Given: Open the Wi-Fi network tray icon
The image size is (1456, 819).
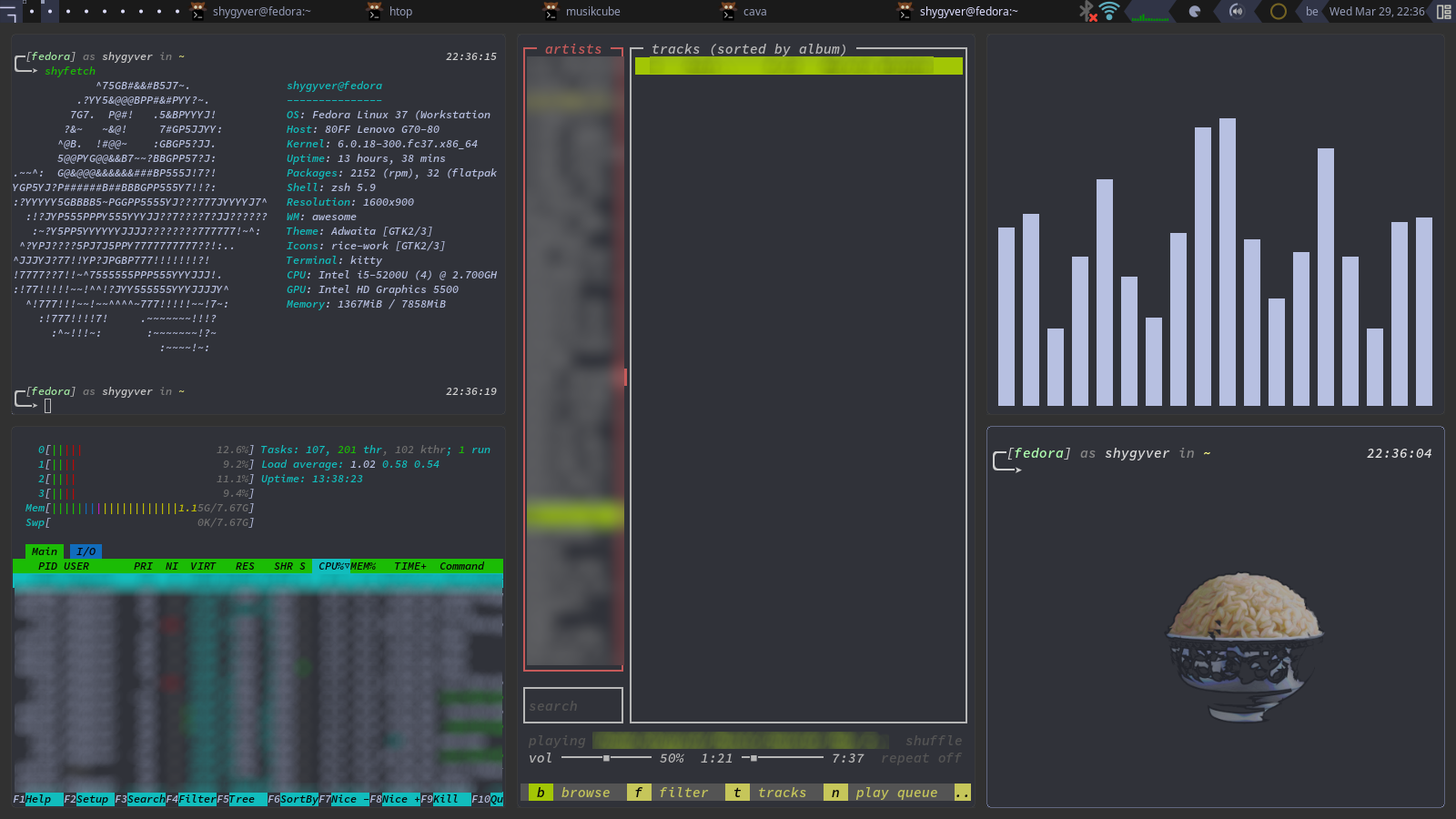Looking at the screenshot, I should [x=1109, y=11].
